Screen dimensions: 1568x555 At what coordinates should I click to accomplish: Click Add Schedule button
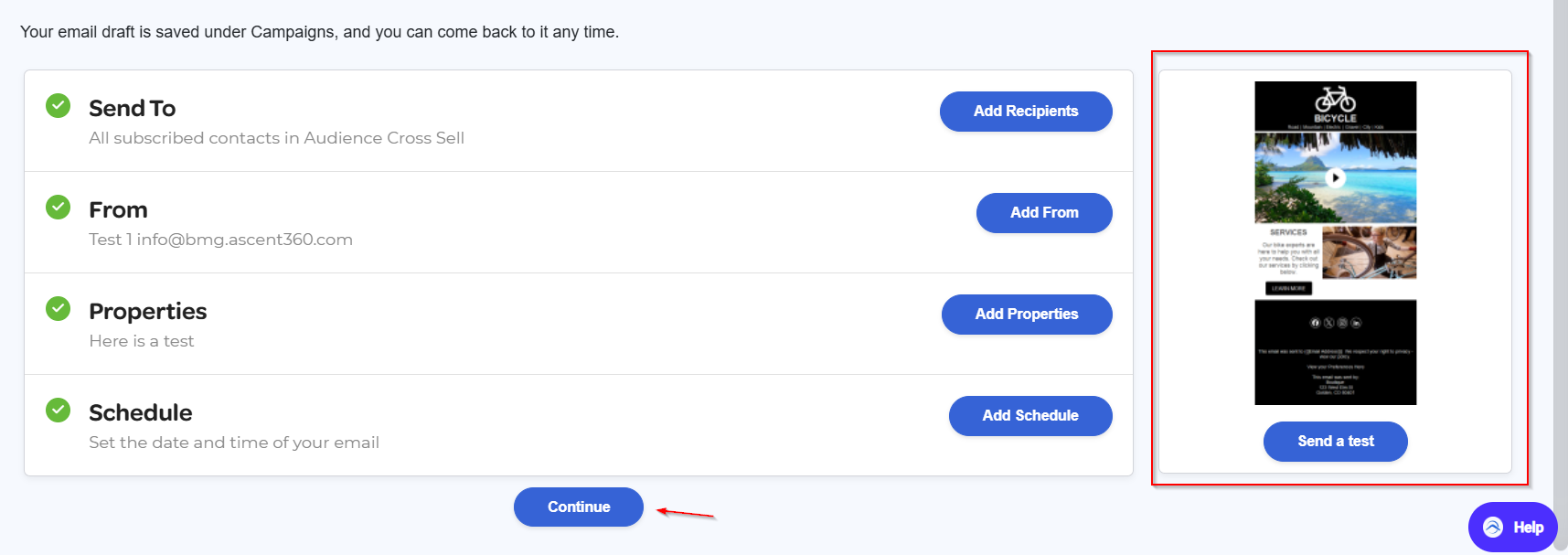pyautogui.click(x=1030, y=416)
